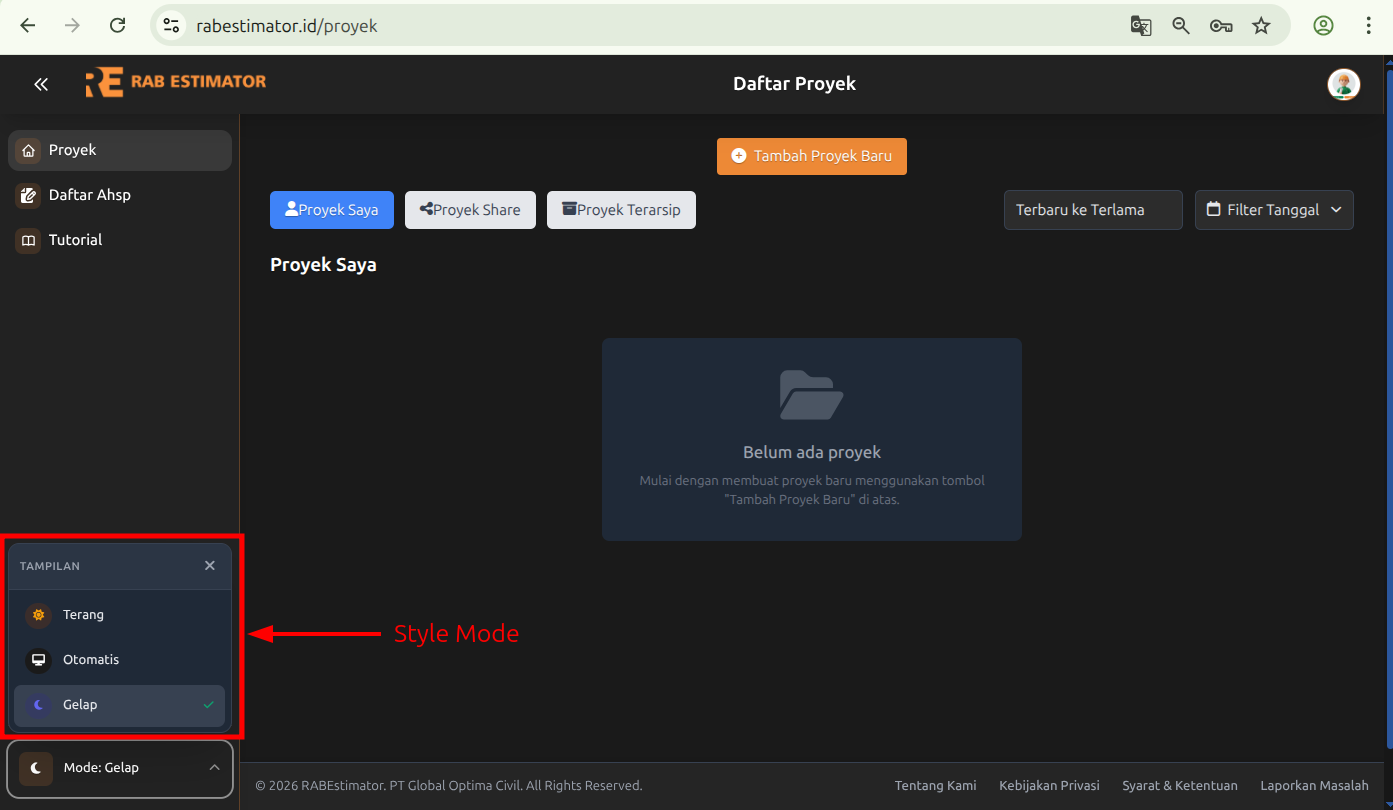The height and width of the screenshot is (810, 1393).
Task: Open Kebijakan Privasi footer link
Action: (x=1049, y=786)
